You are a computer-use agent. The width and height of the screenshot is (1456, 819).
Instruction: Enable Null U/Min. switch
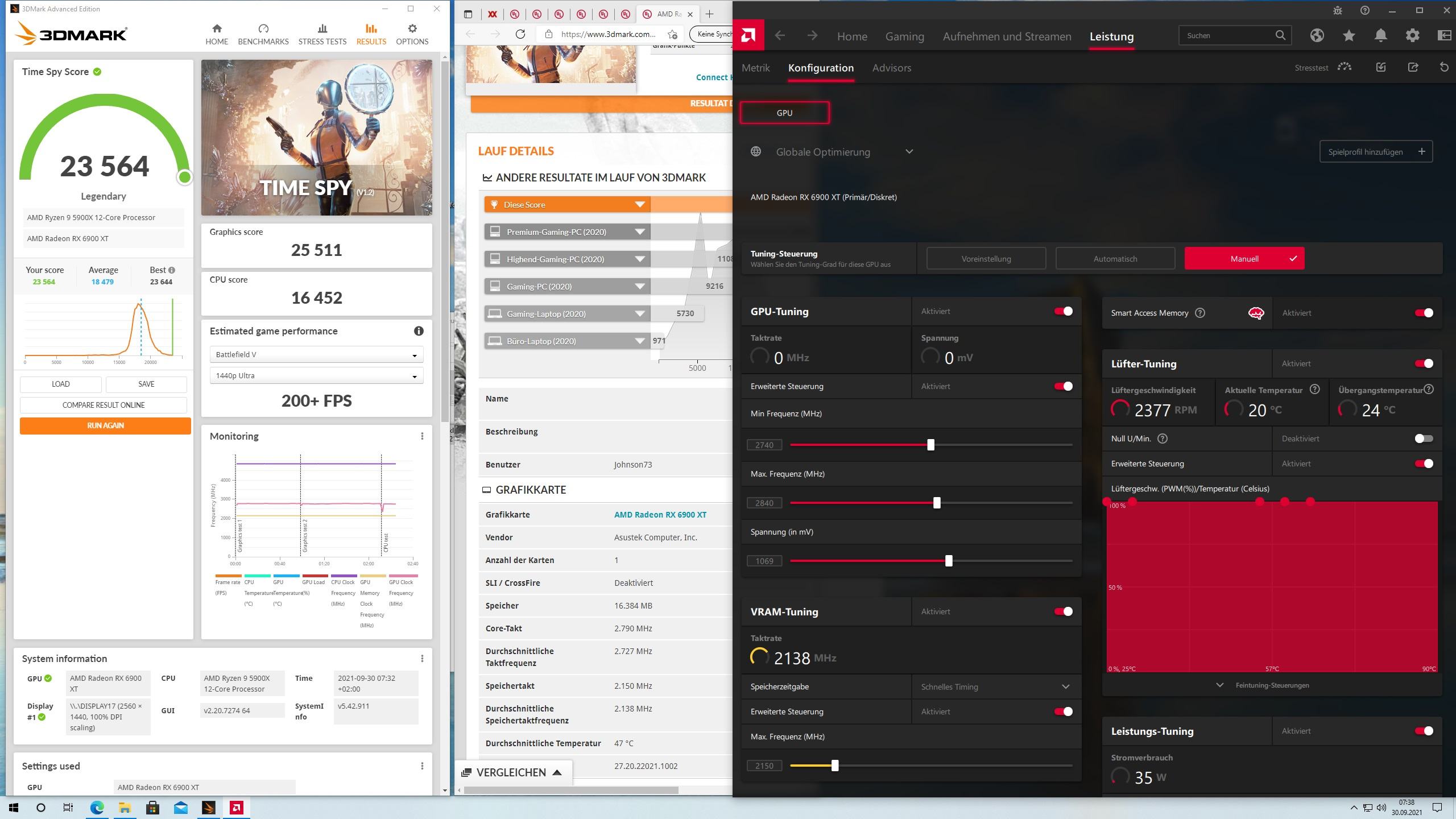1424,439
